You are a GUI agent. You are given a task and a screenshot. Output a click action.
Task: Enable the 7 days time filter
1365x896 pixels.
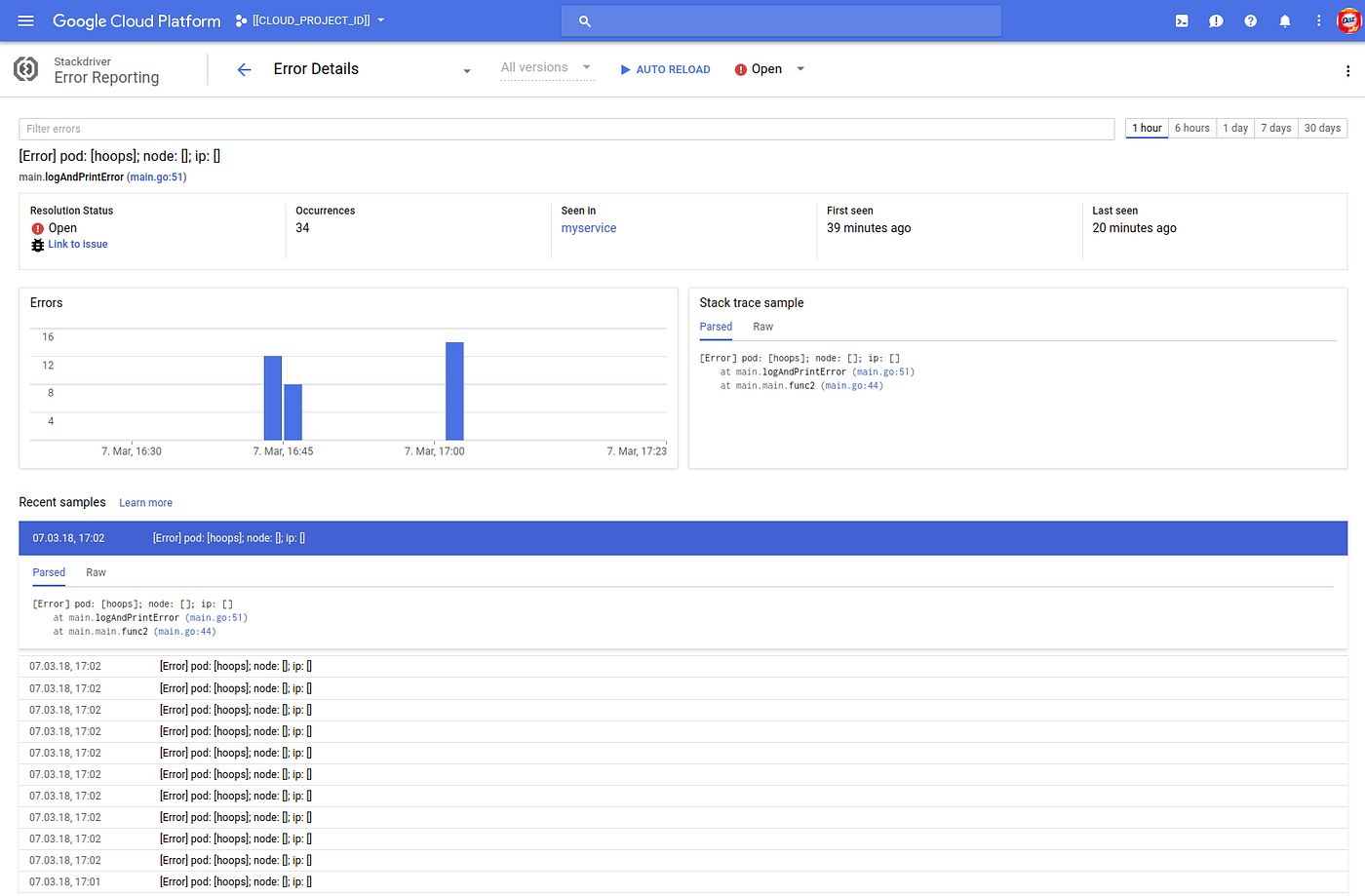click(1275, 128)
